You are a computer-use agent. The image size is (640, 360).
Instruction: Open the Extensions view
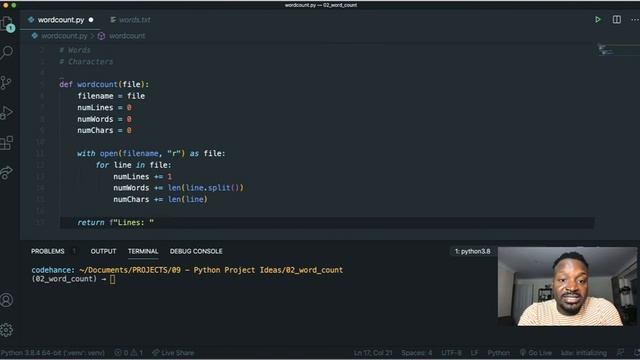coord(7,142)
